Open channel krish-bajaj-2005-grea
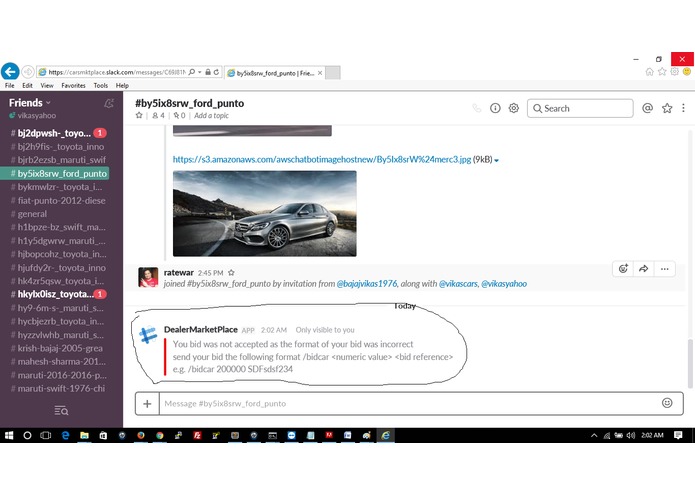The image size is (695, 494). tap(55, 348)
